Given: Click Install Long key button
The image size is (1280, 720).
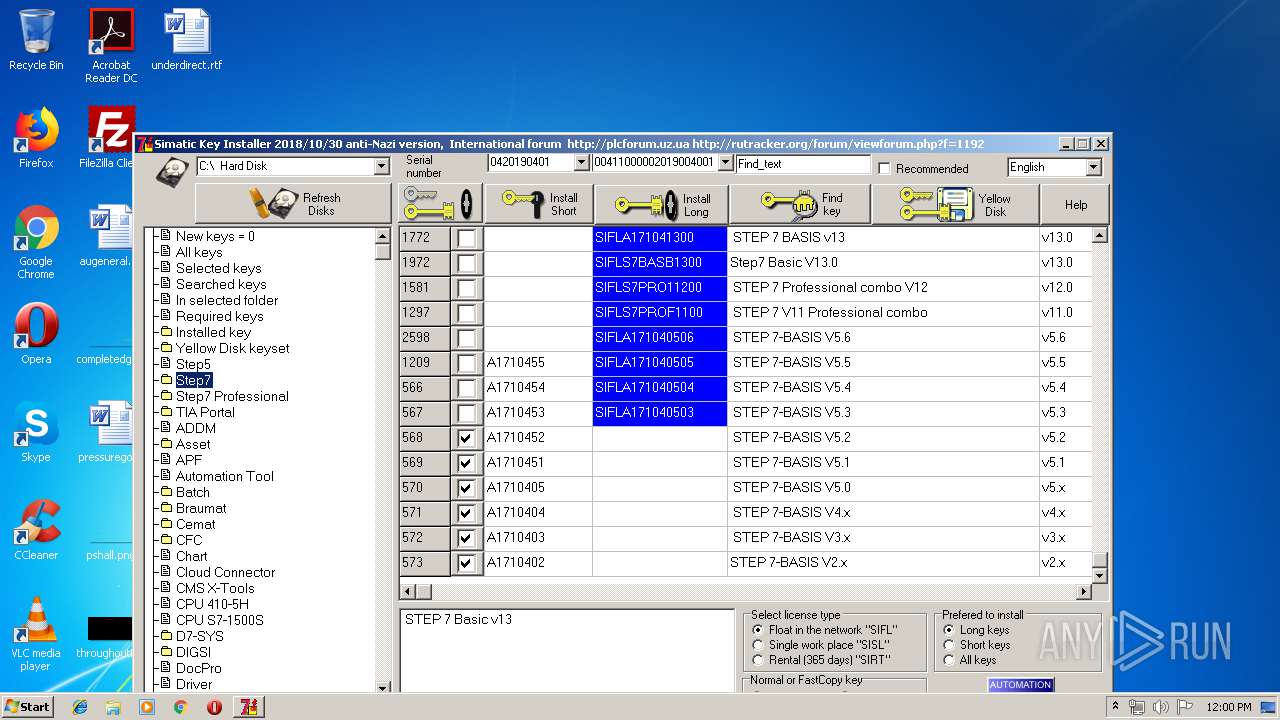Looking at the screenshot, I should pos(661,204).
